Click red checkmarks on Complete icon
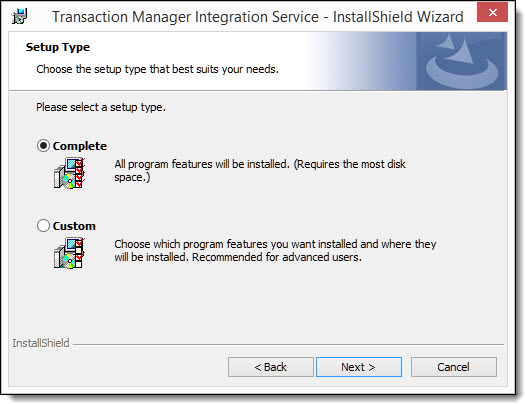525x404 pixels. click(81, 173)
